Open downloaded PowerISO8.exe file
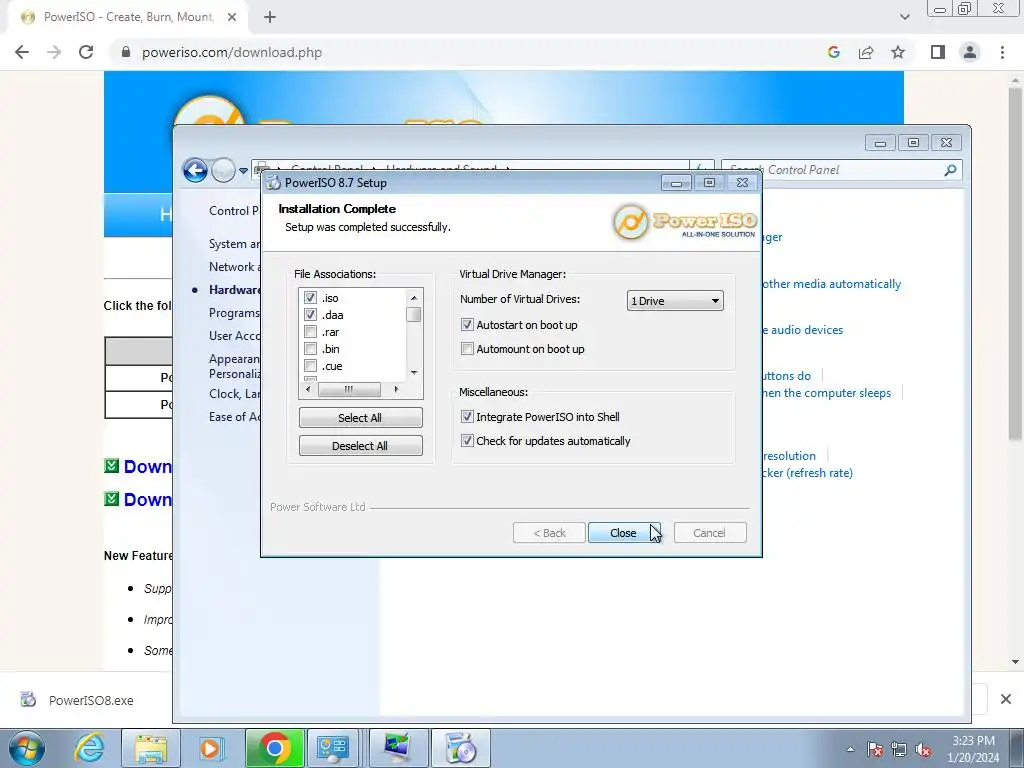 click(91, 700)
